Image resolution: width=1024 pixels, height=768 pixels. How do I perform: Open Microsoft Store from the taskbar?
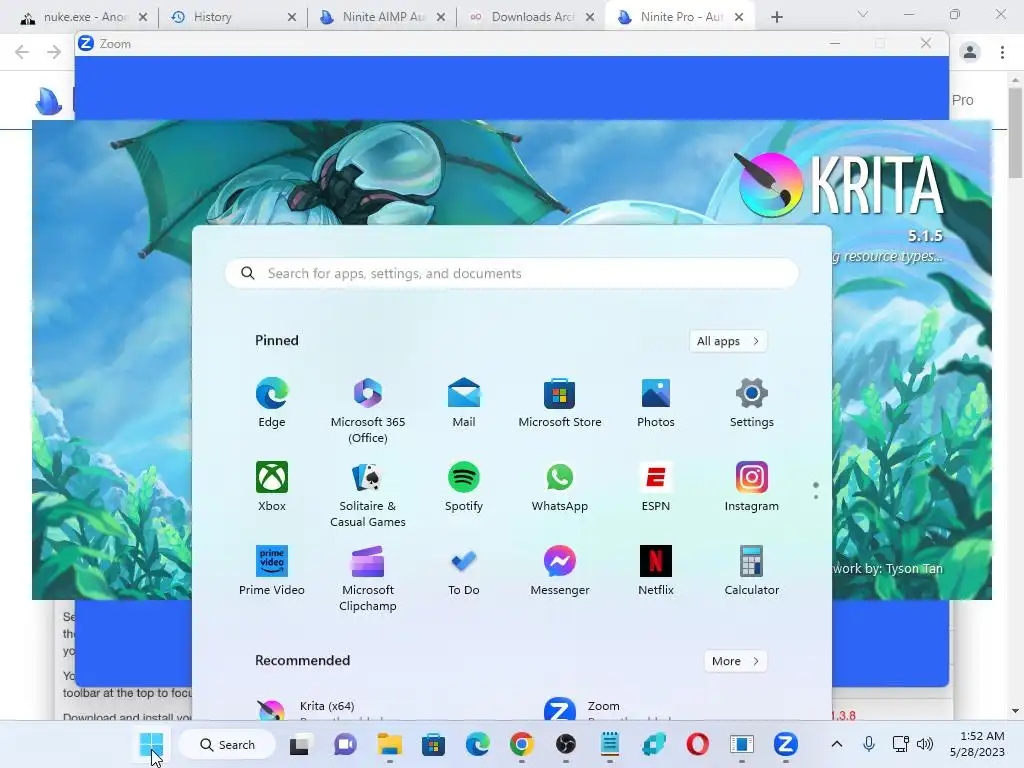(x=434, y=744)
